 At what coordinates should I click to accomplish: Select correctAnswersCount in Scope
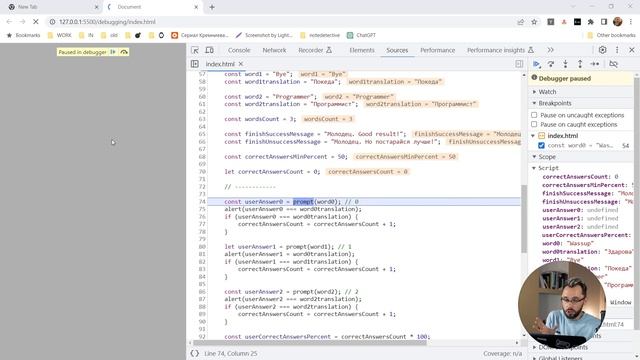pyautogui.click(x=580, y=177)
